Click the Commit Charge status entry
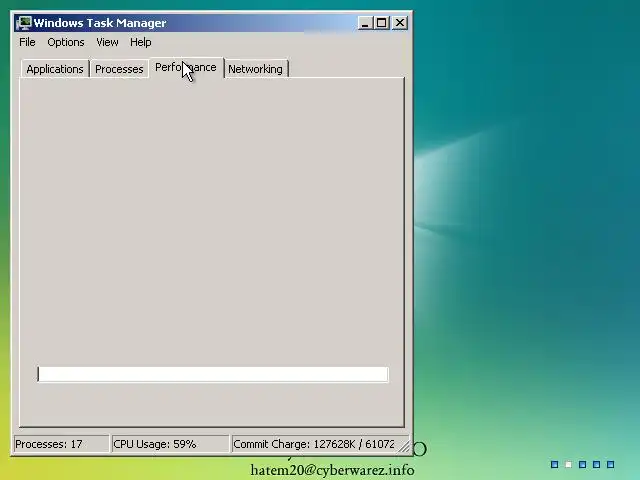This screenshot has width=640, height=480. (x=314, y=444)
